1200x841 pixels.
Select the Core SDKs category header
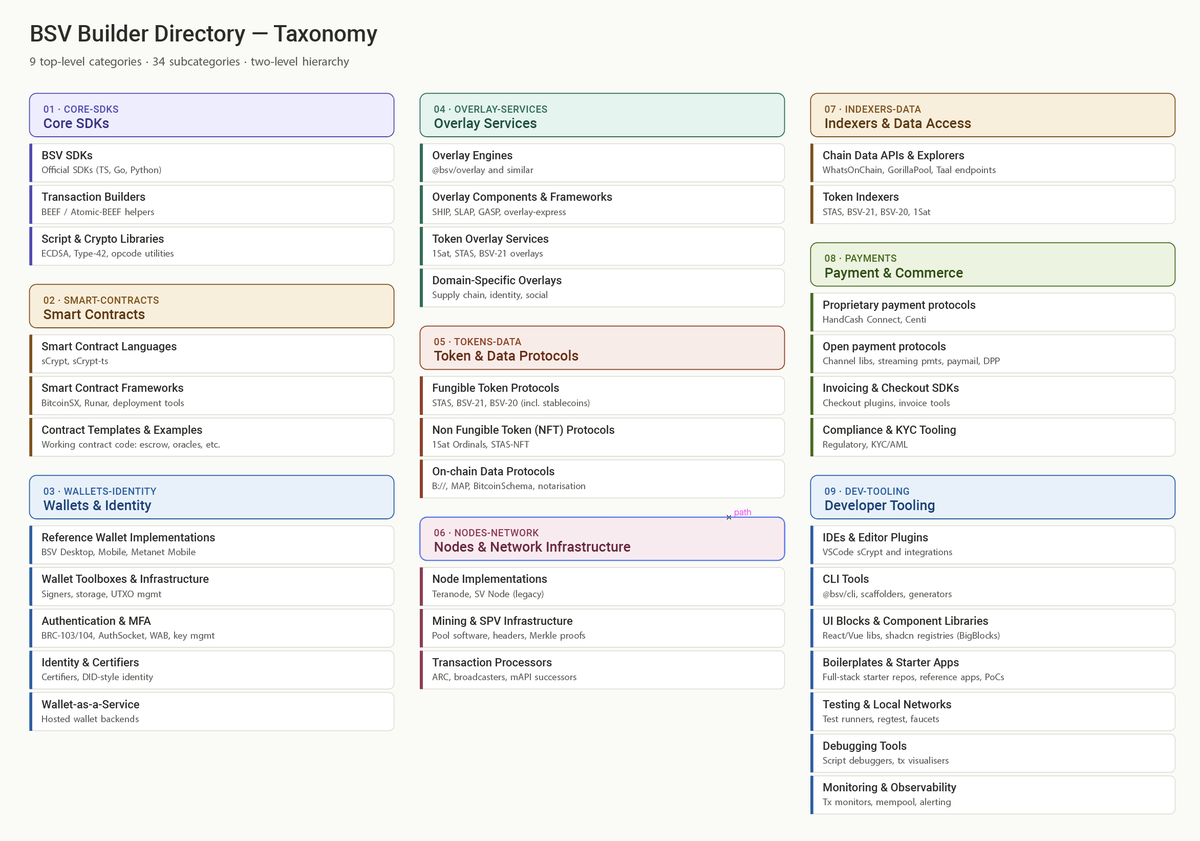coord(212,115)
